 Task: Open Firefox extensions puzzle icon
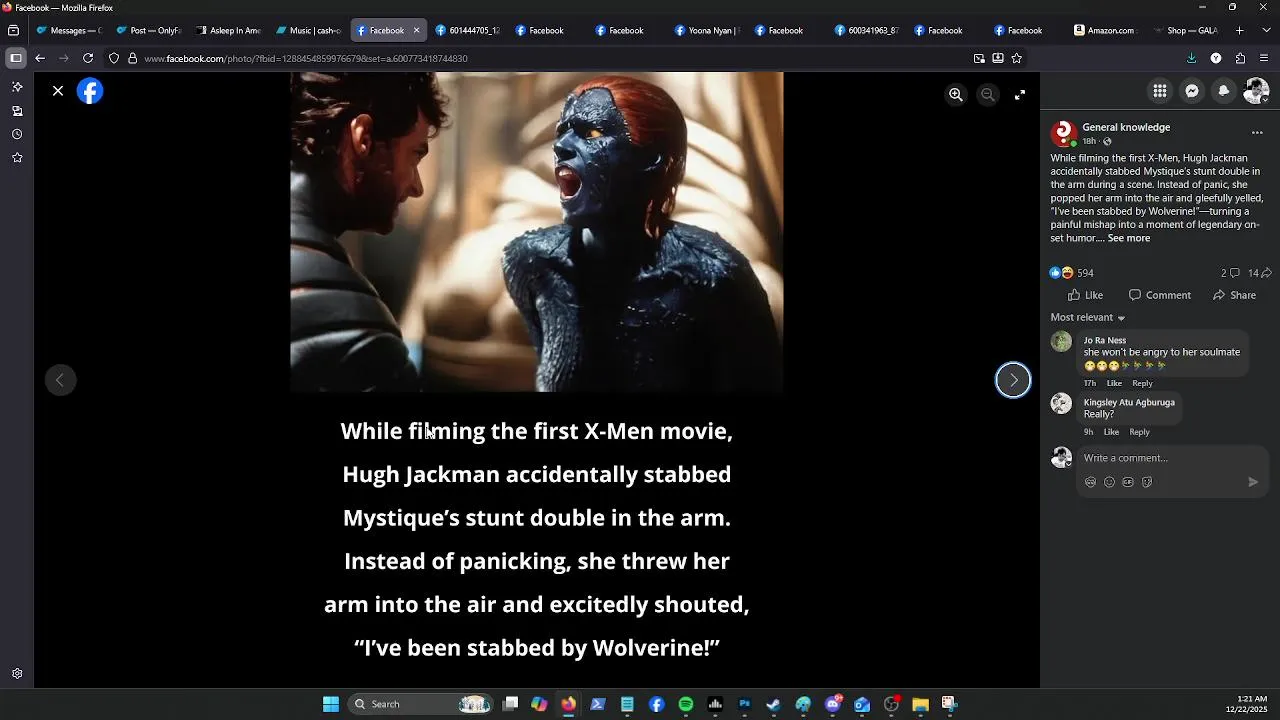tap(1240, 58)
